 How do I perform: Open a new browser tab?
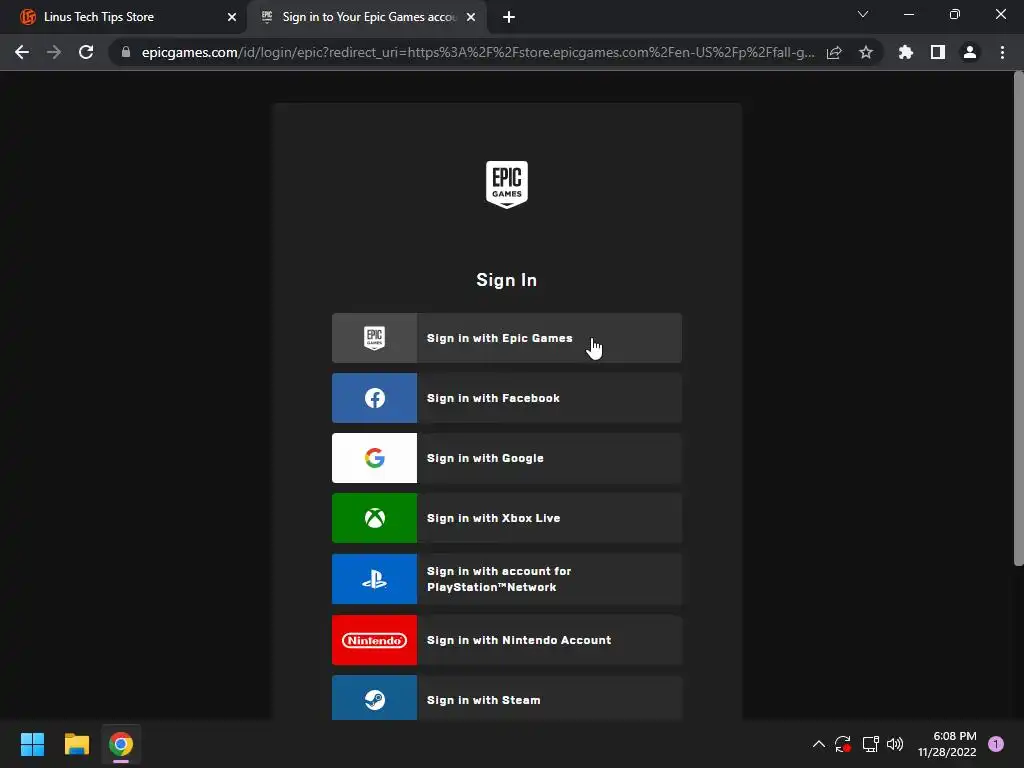point(509,17)
